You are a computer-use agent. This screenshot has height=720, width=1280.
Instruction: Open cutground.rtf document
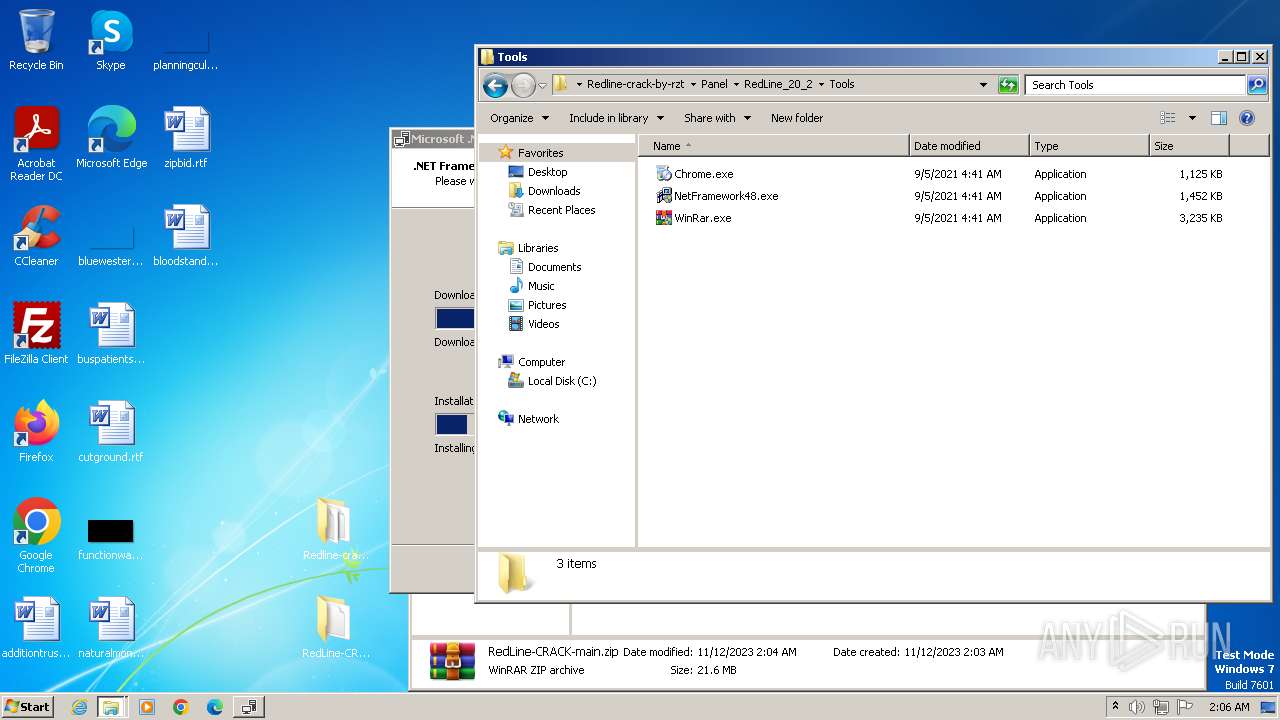click(111, 432)
